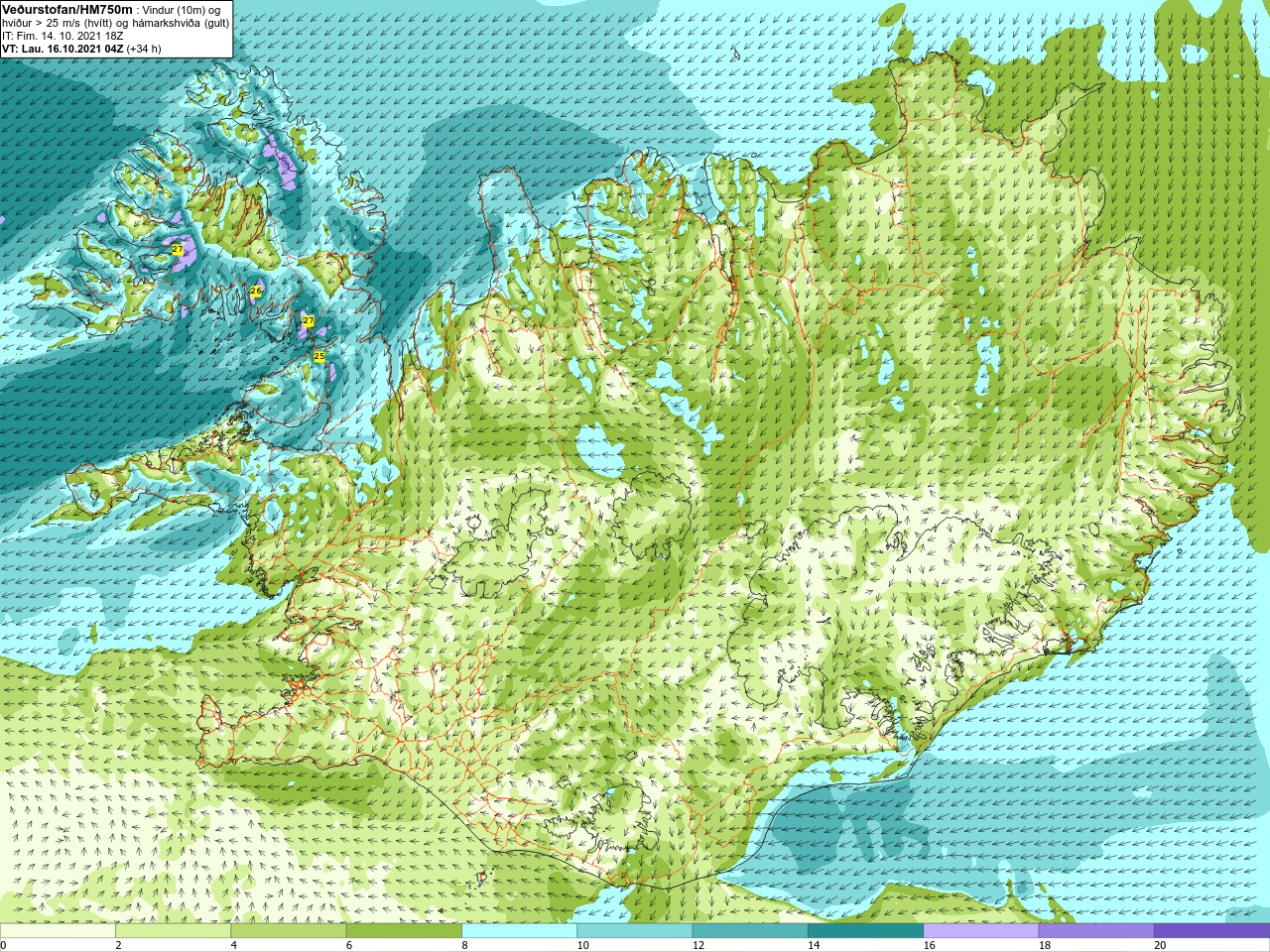Select the 18–20 m/s purple swatch
Viewport: 1270px width, 952px height.
(x=1095, y=930)
